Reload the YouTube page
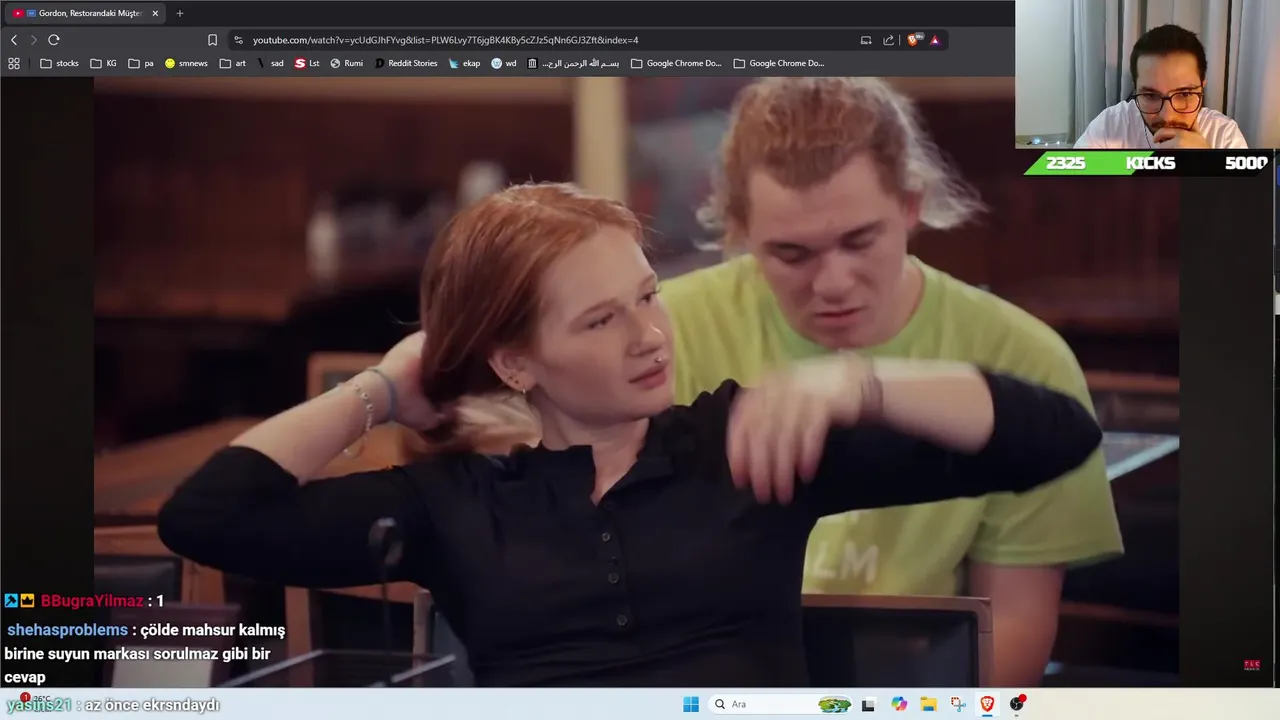The width and height of the screenshot is (1280, 720). click(x=54, y=40)
